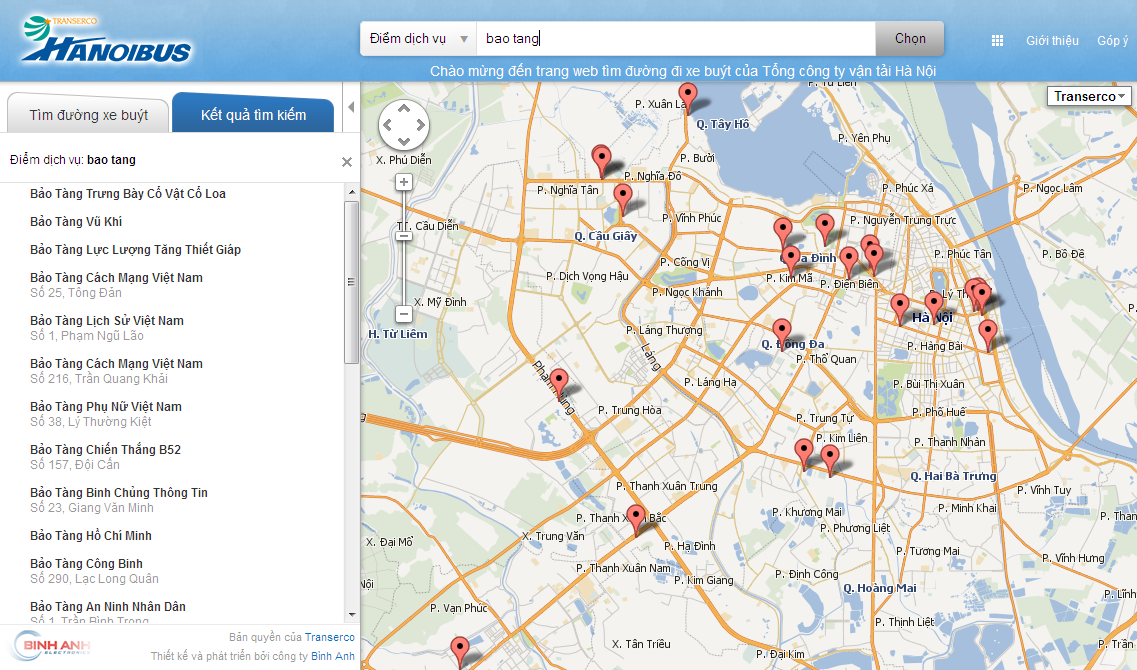Select Bảo Tàng Công Binh result
Viewport: 1137px width, 670px height.
point(94,571)
